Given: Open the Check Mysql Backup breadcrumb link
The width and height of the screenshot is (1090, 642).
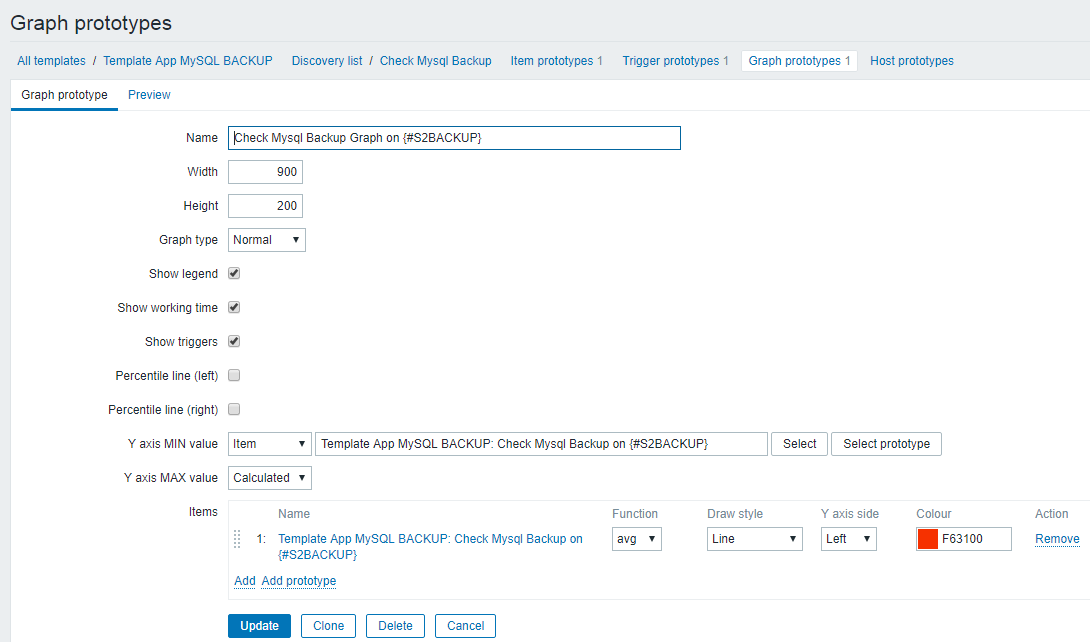Looking at the screenshot, I should (435, 61).
